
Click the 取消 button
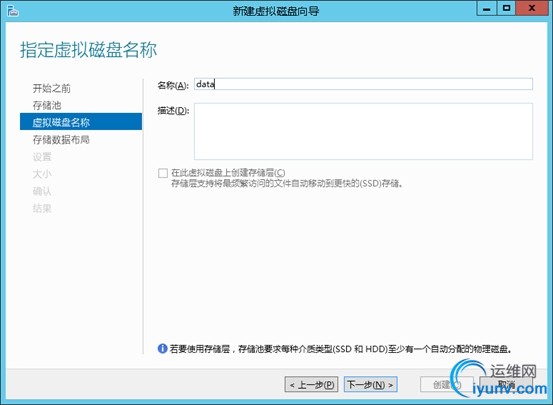[506, 384]
